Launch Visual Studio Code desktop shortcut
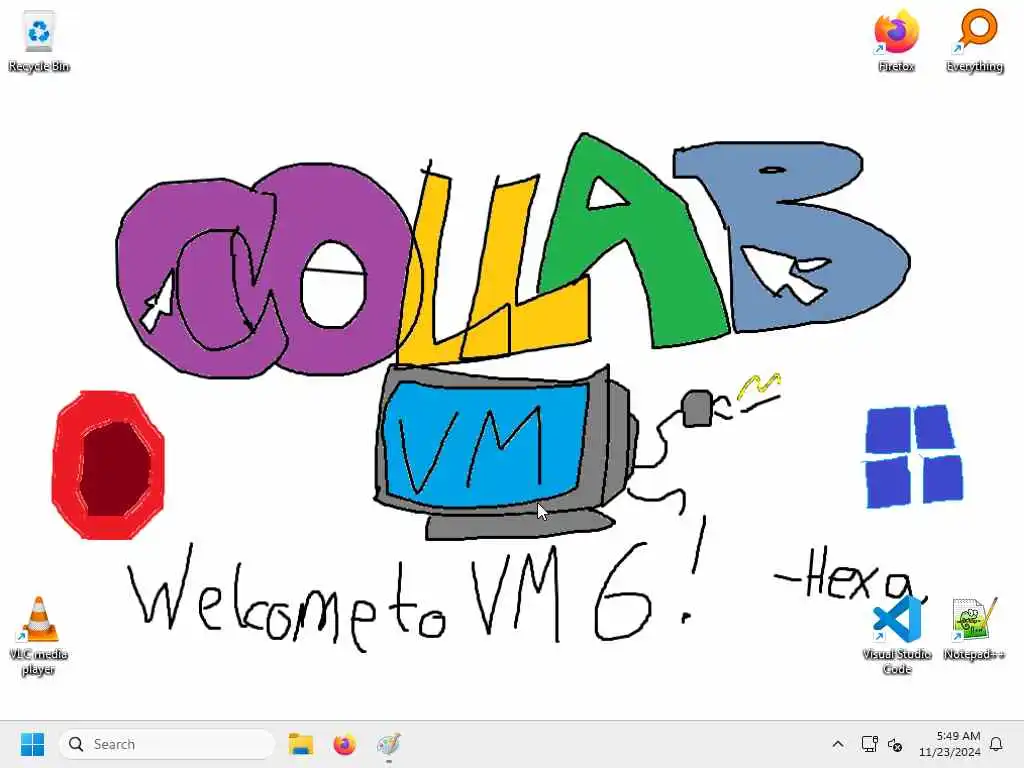 tap(897, 635)
